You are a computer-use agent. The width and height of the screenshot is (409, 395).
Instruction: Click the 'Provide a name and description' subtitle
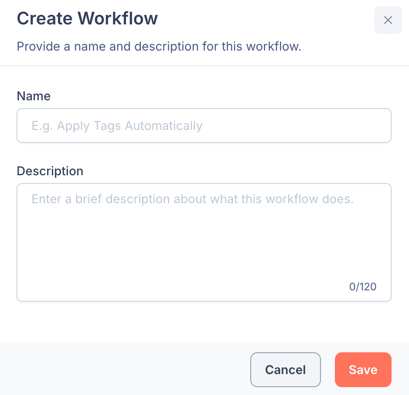tap(159, 46)
